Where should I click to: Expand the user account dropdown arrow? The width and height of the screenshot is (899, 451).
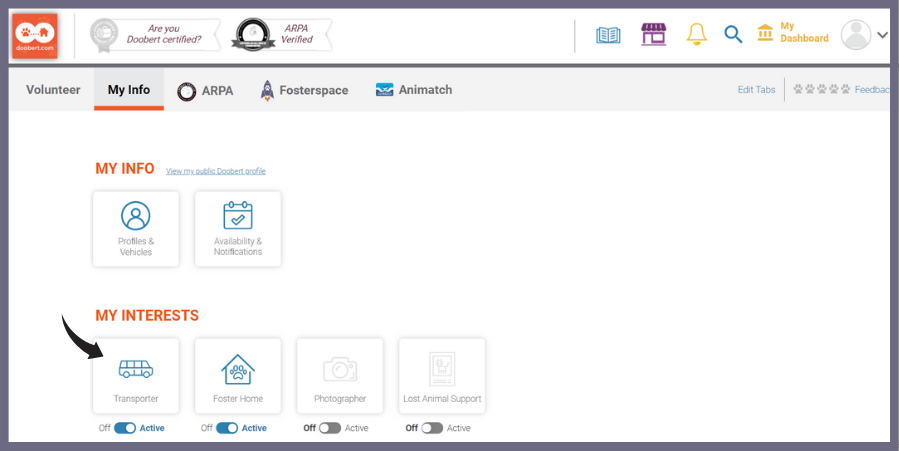[x=882, y=35]
